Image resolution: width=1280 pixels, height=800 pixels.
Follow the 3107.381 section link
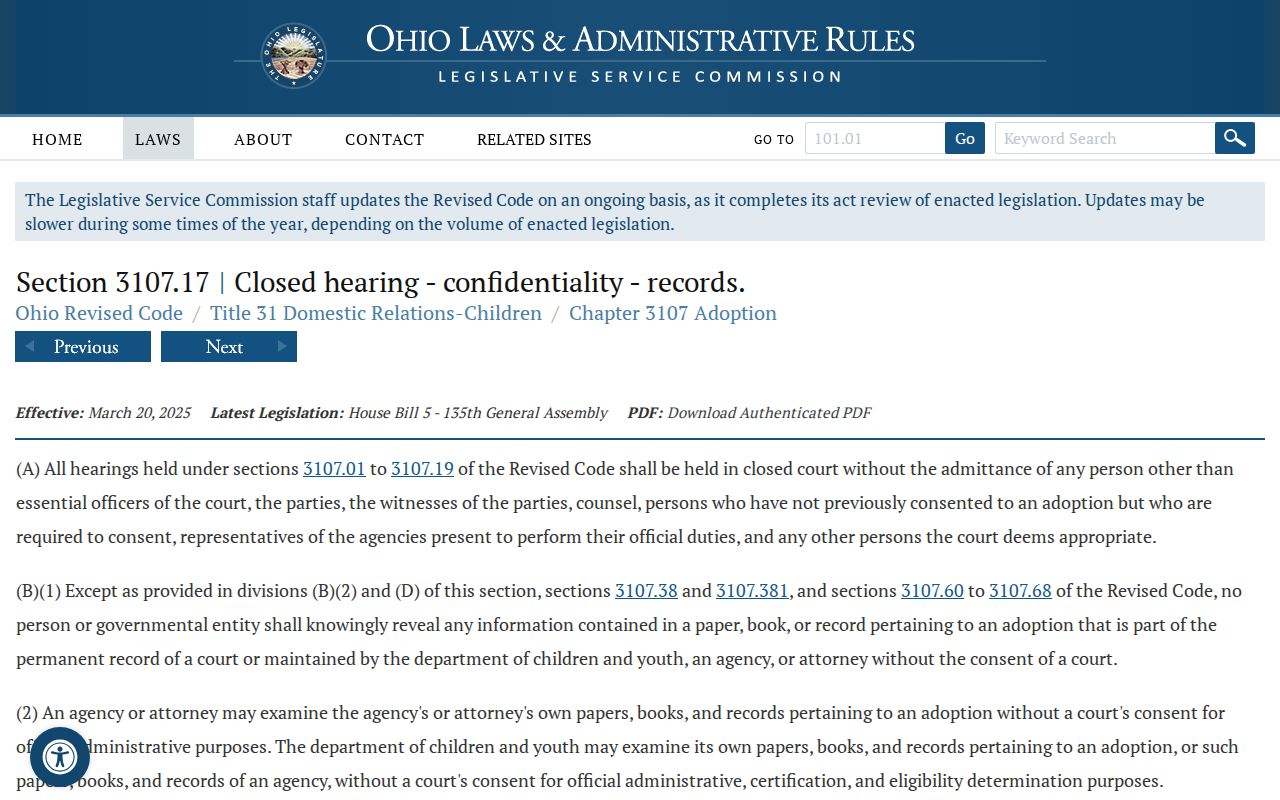point(752,591)
